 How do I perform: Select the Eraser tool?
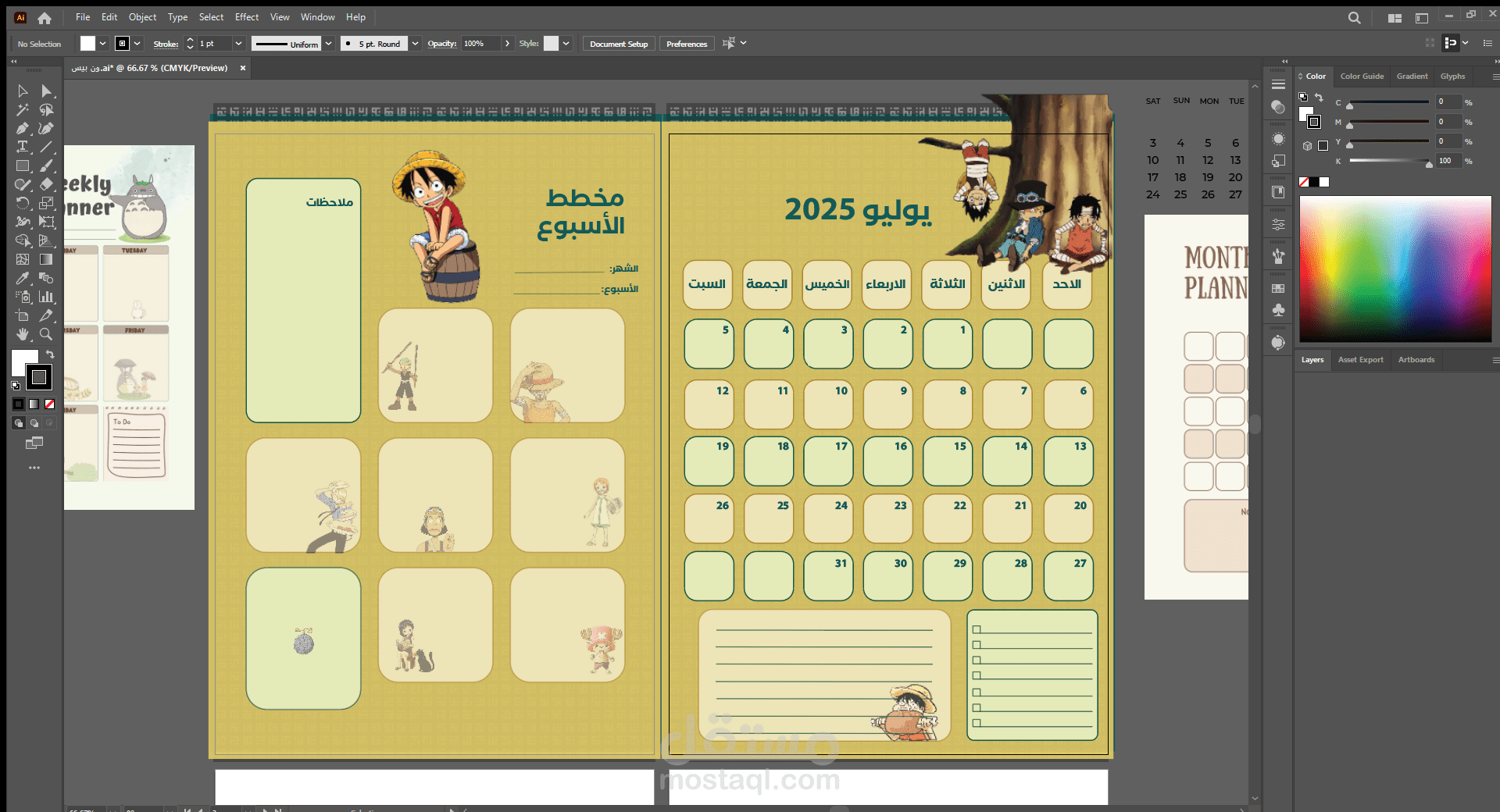47,184
